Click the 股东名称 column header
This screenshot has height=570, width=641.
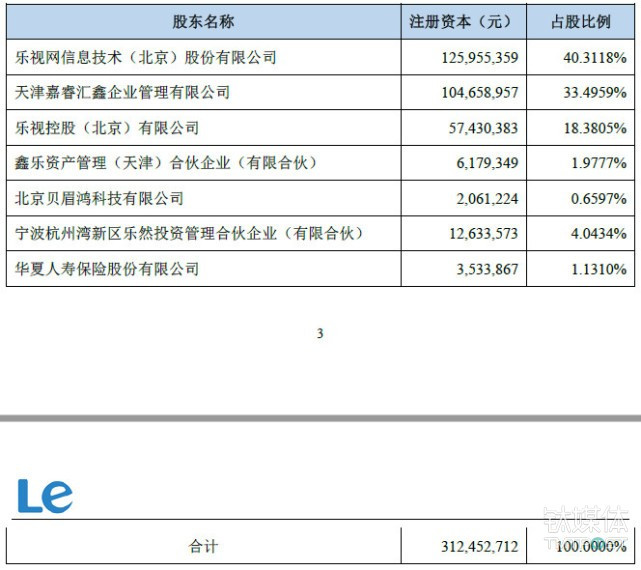click(x=203, y=21)
